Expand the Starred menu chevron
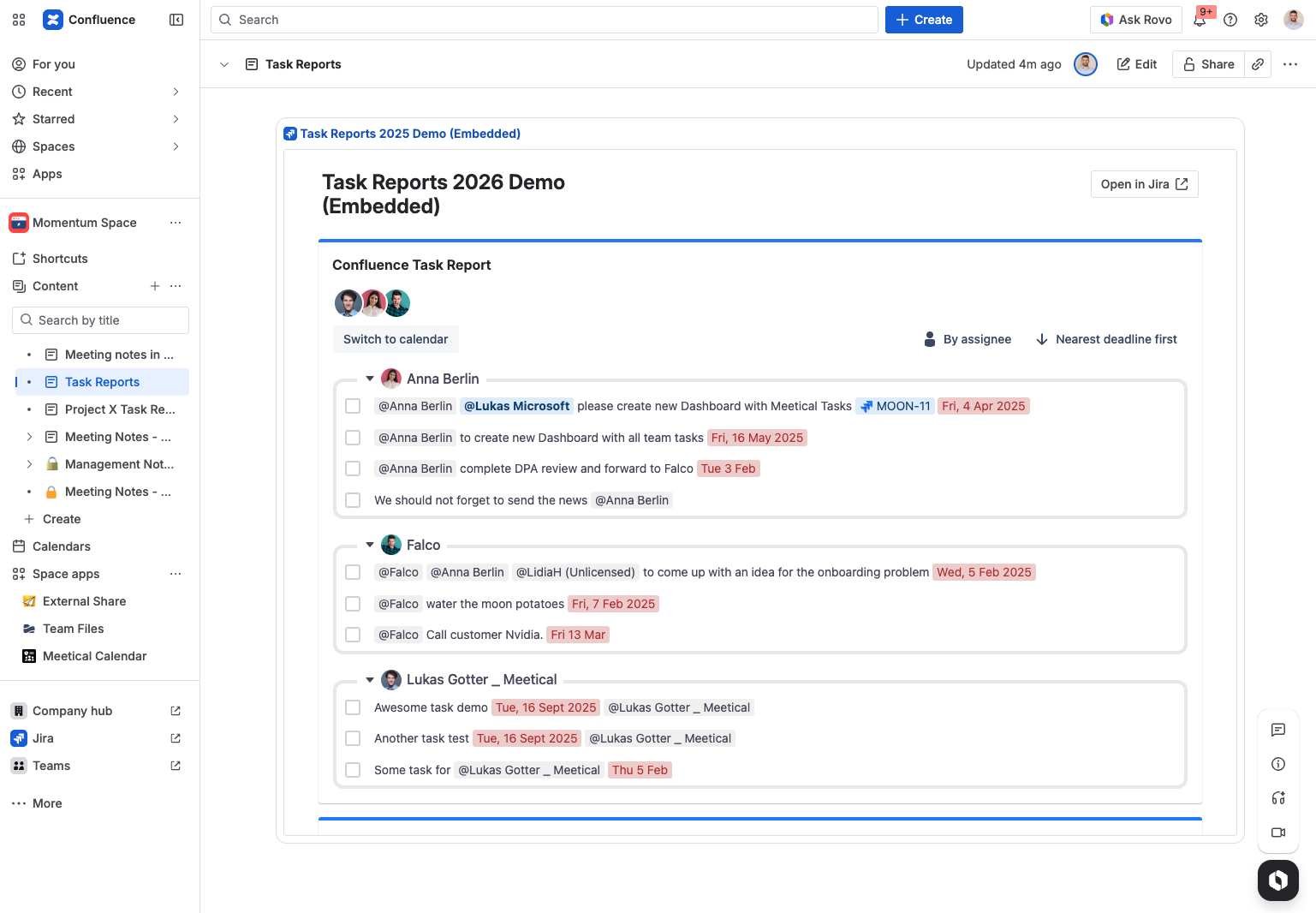 [176, 119]
